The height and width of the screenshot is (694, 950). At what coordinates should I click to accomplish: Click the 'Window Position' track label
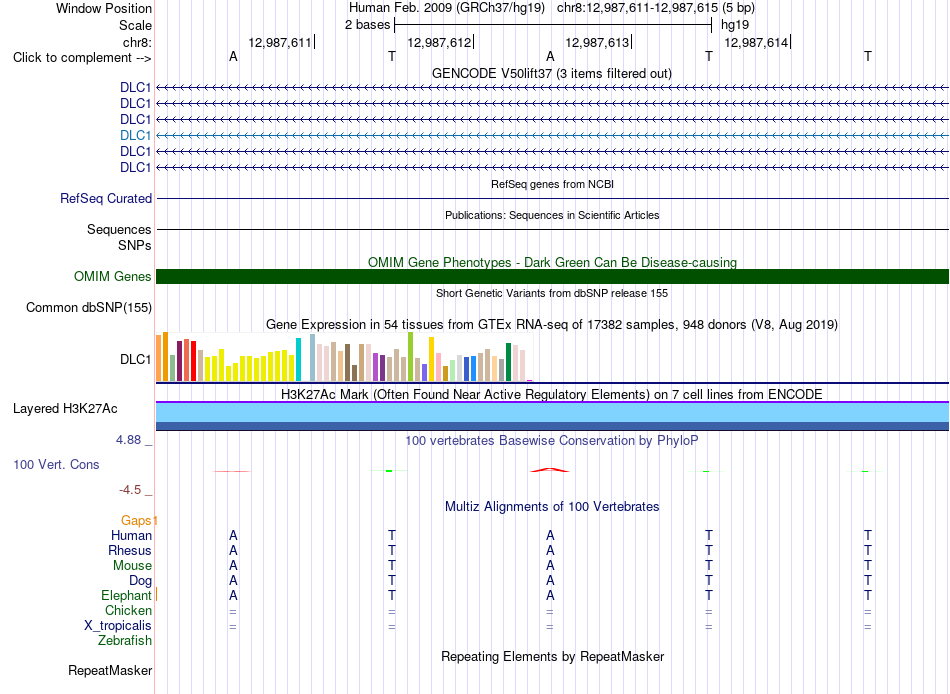(104, 8)
